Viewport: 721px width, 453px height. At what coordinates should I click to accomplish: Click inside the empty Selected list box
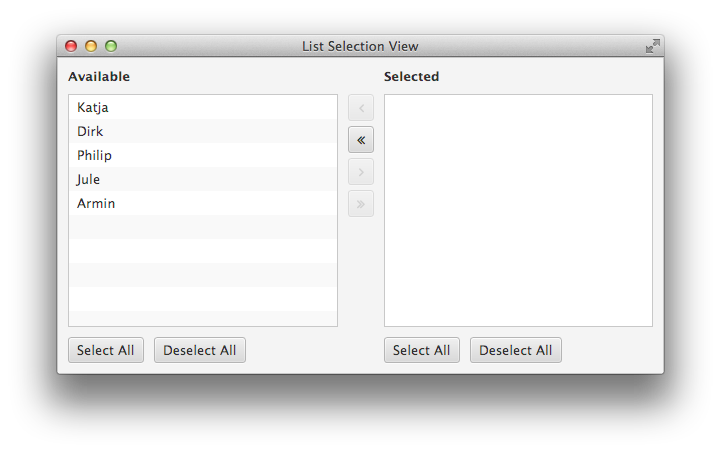518,211
